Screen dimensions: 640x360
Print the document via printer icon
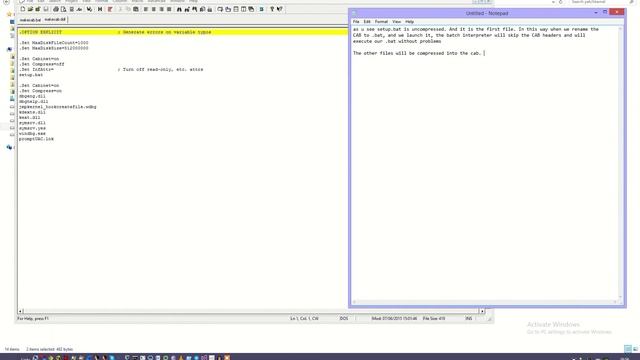56,9
